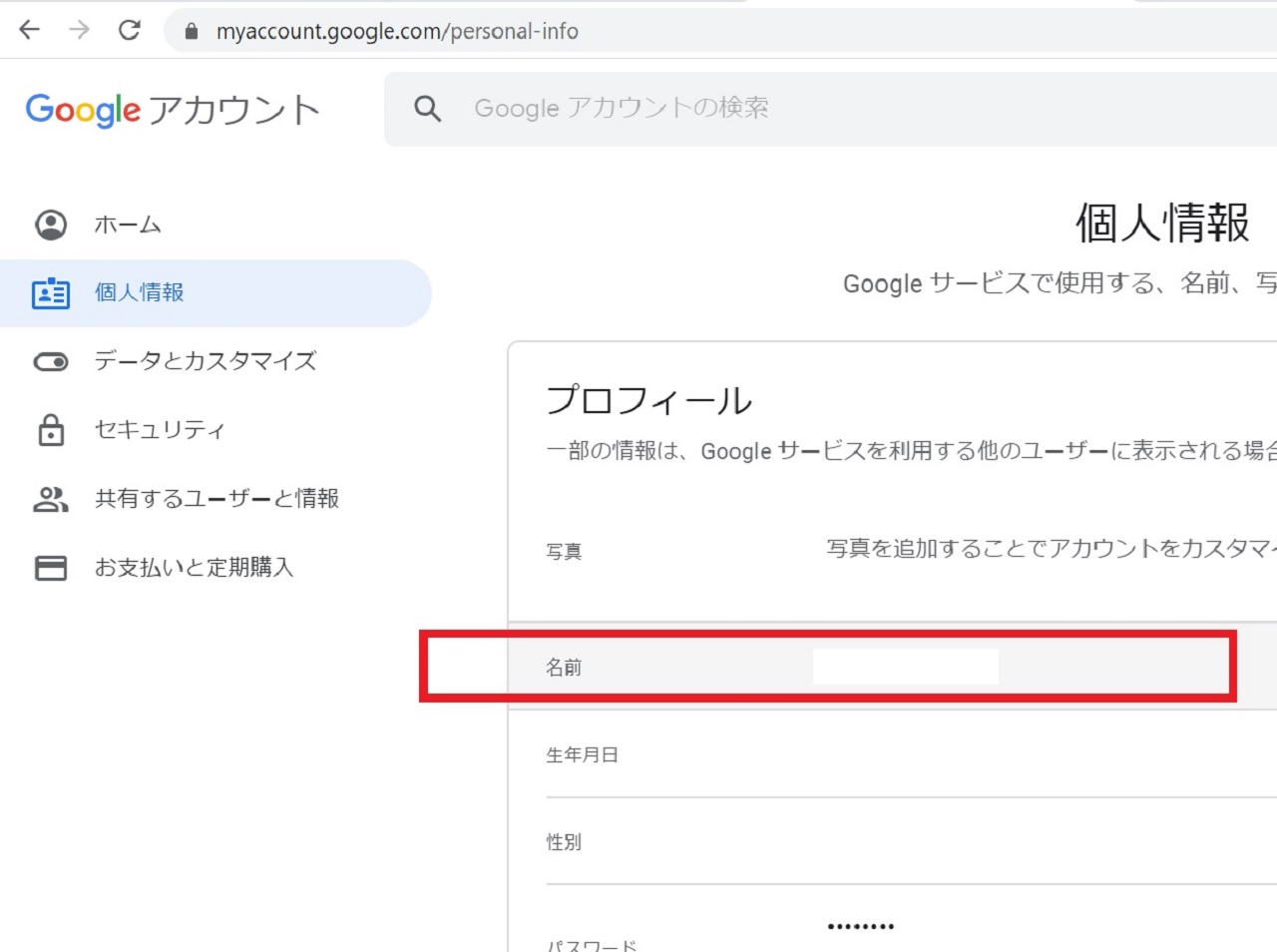Click the 個人情報 ID card icon
The width and height of the screenshot is (1277, 952).
coord(51,293)
